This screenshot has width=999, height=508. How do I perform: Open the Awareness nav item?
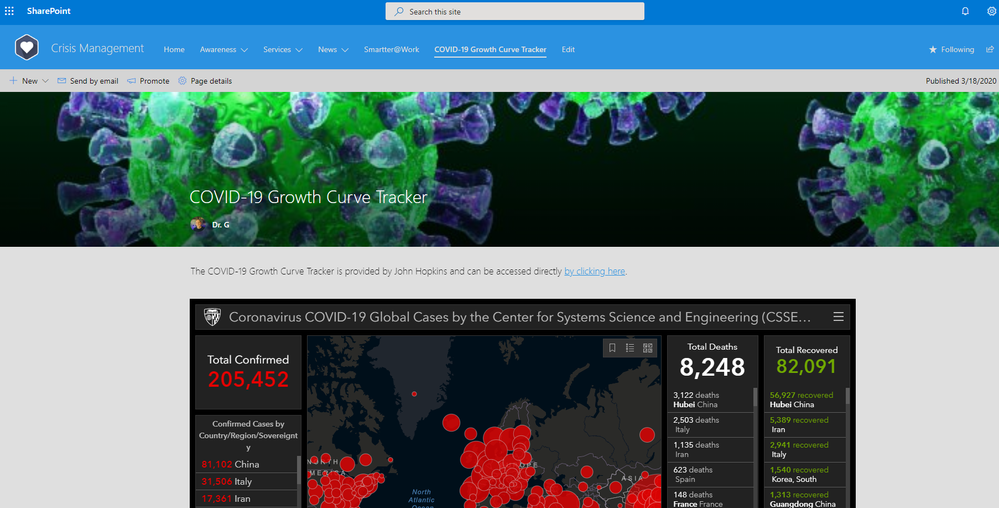click(218, 49)
